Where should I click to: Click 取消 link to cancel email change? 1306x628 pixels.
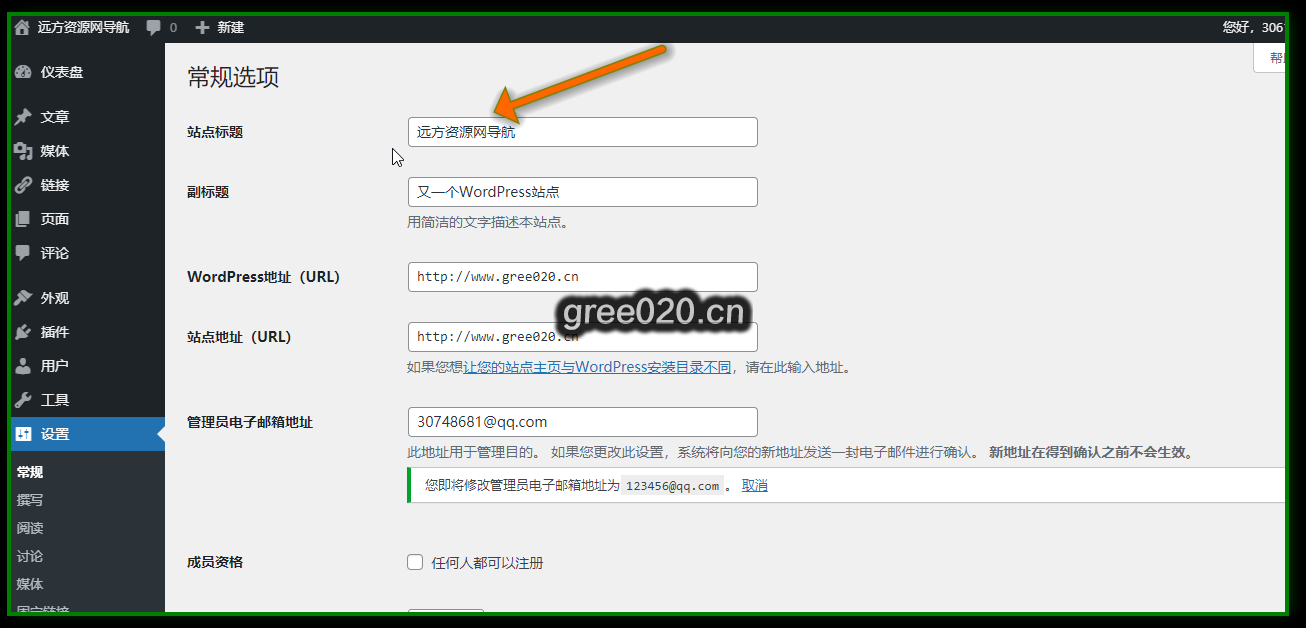tap(754, 486)
